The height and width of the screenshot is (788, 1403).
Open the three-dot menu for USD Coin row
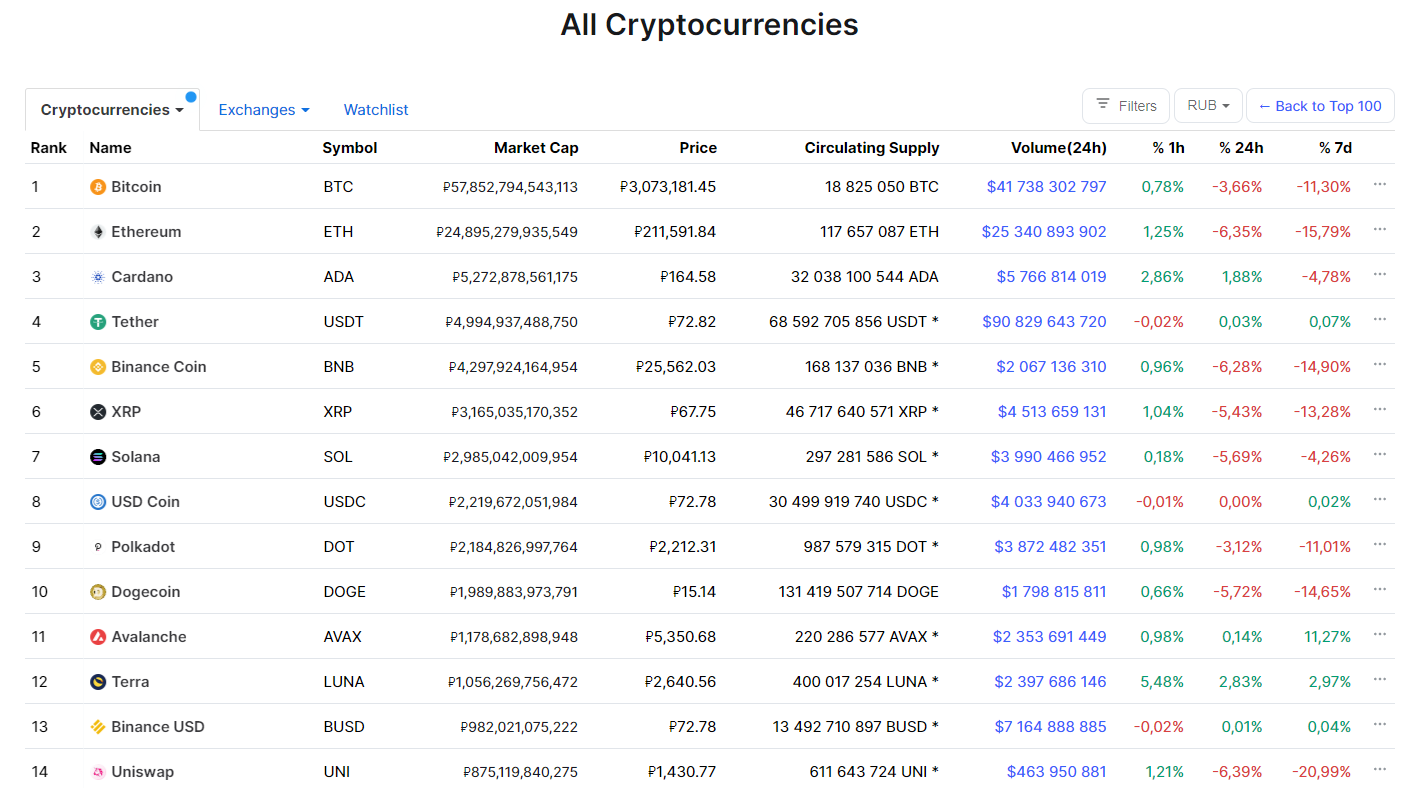[x=1380, y=500]
